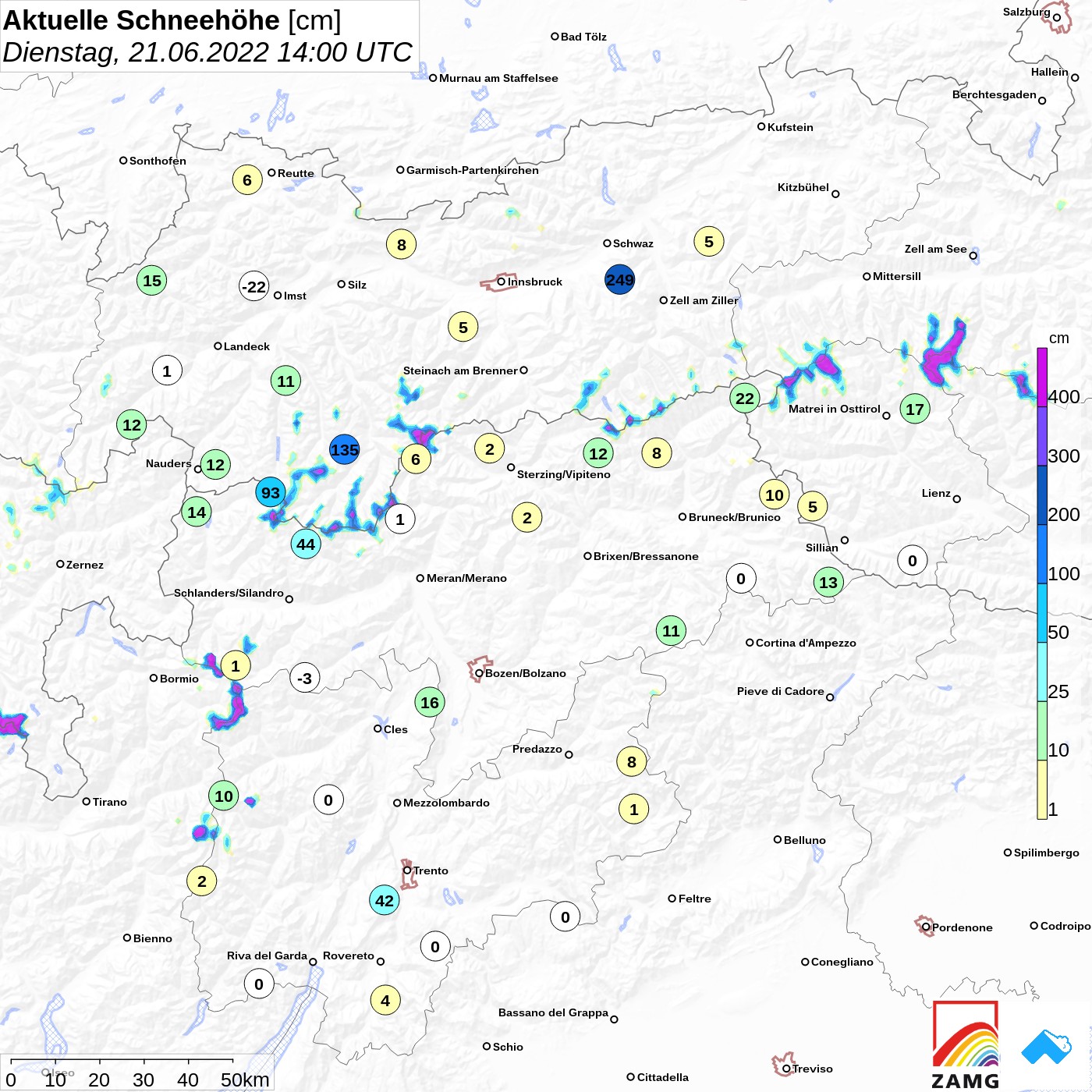Image resolution: width=1092 pixels, height=1092 pixels.
Task: Click the 93 cm station circle
Action: coord(271,493)
